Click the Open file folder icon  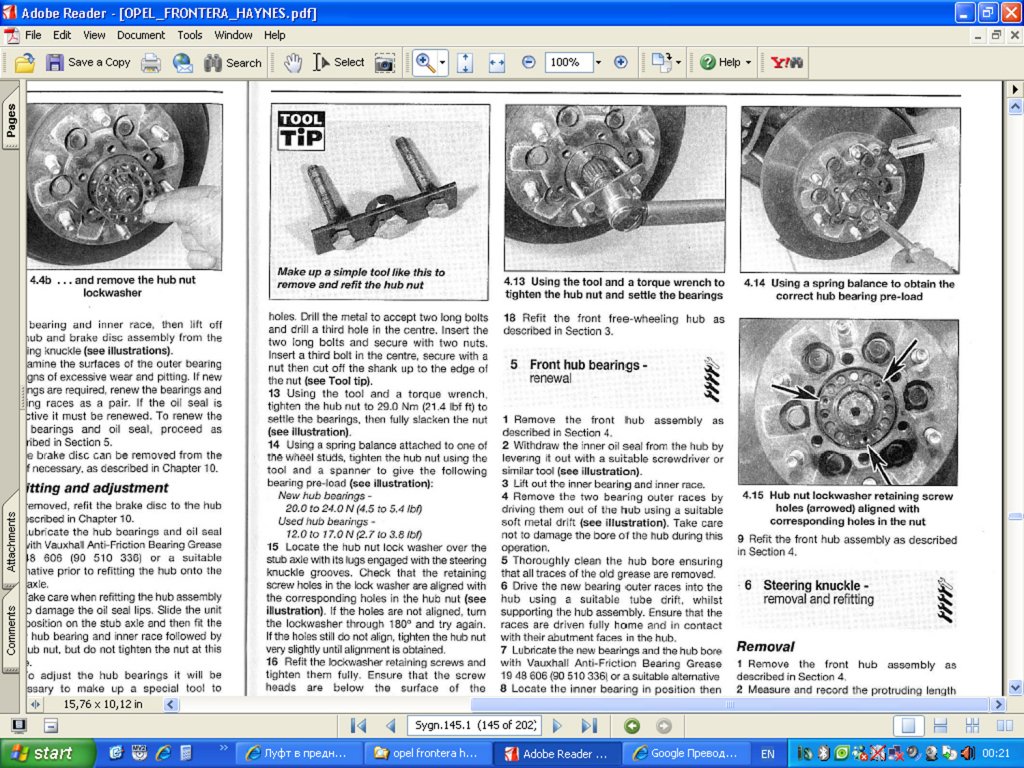(24, 63)
